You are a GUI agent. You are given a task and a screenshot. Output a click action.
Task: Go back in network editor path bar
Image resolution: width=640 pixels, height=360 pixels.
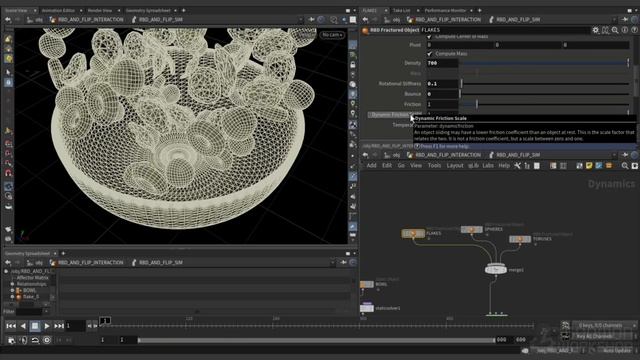pyautogui.click(x=365, y=155)
